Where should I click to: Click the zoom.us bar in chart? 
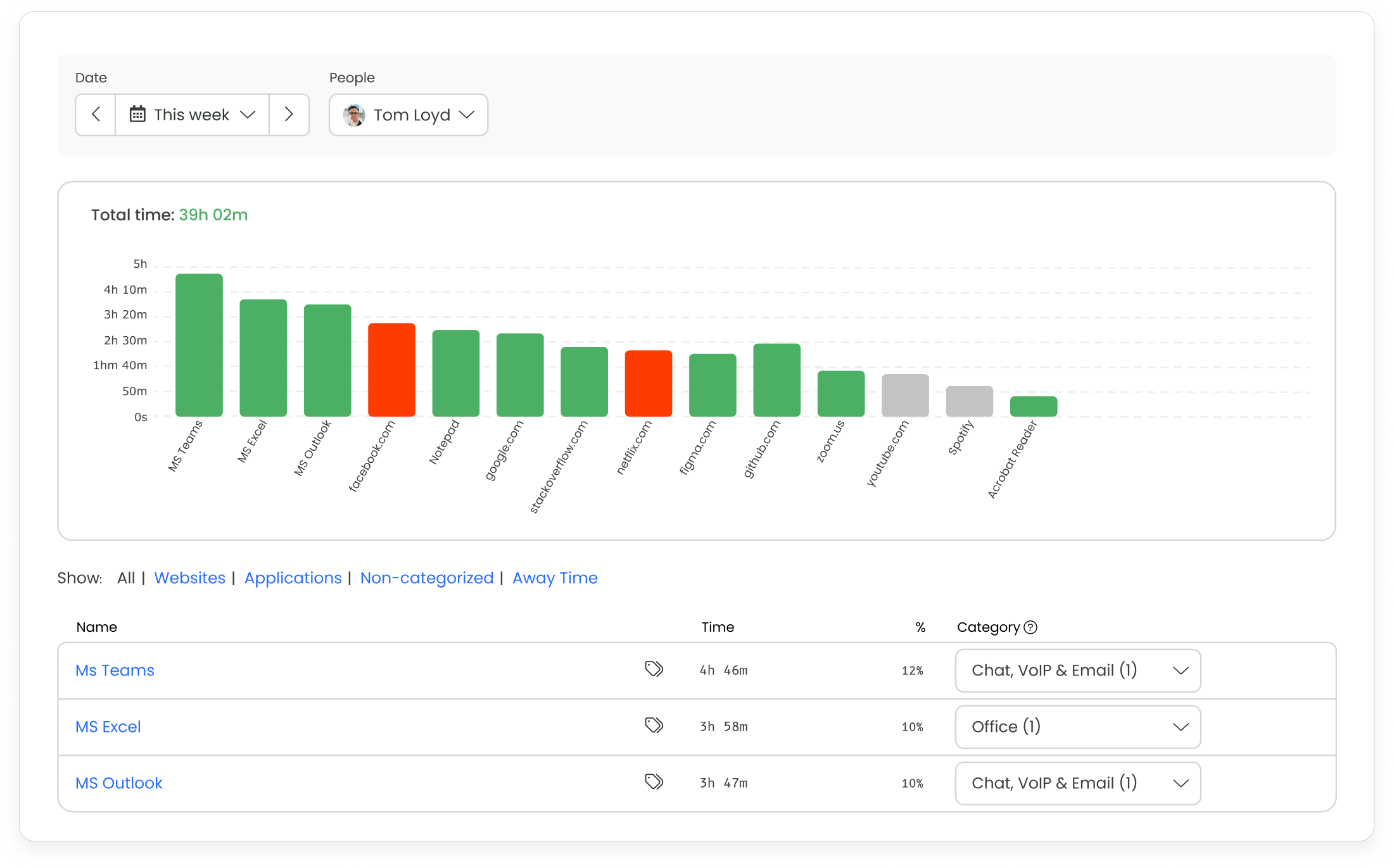[x=841, y=394]
